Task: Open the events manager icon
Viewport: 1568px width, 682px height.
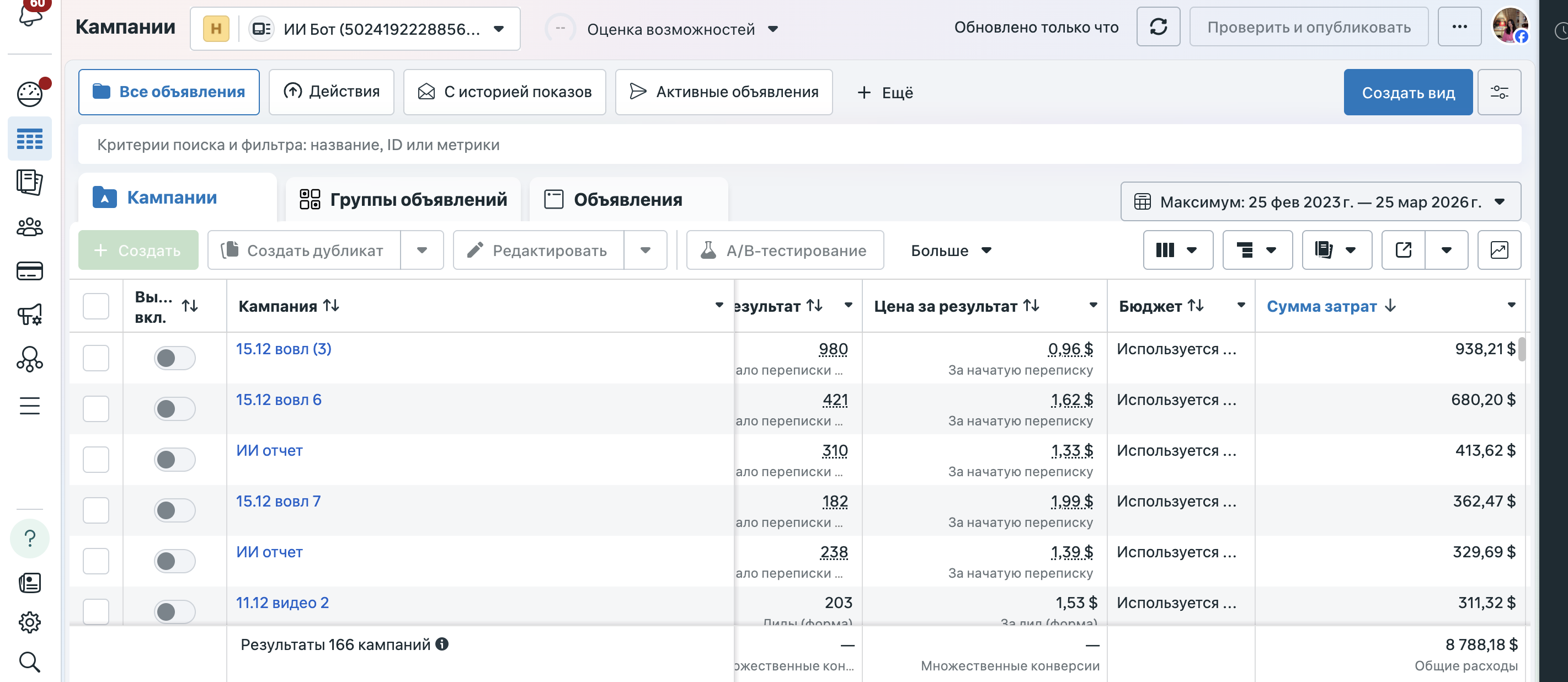Action: 30,359
